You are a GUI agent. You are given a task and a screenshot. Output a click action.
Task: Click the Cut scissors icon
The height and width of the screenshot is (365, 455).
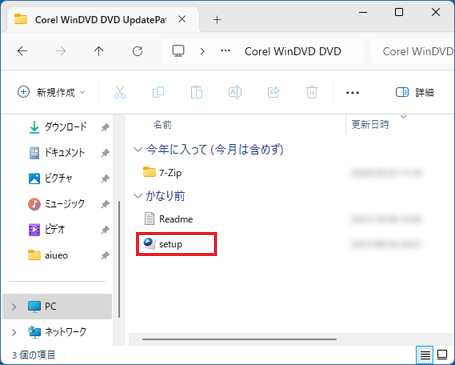[x=120, y=92]
